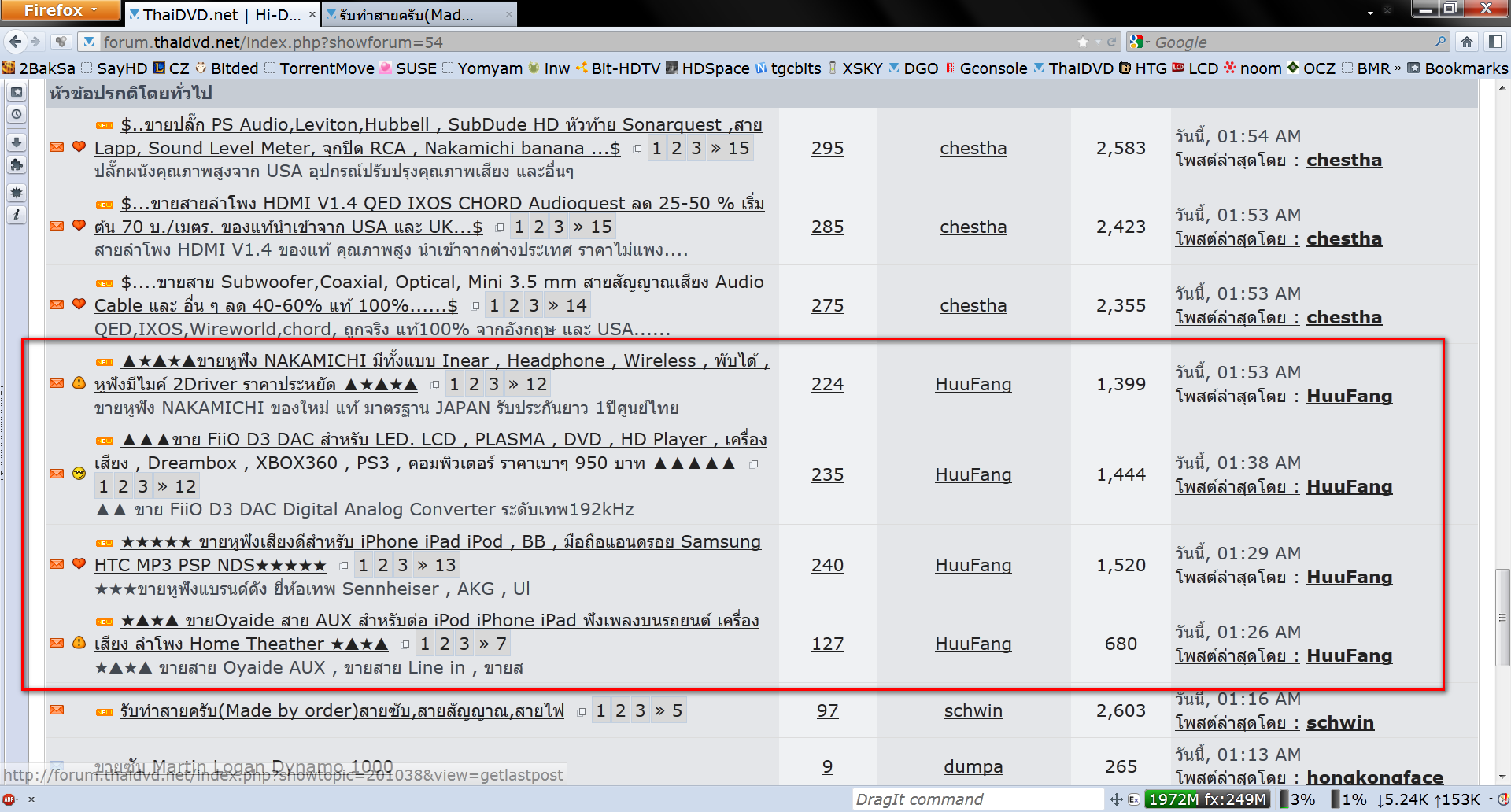Go to the browser Home page
1511x812 pixels.
coord(1467,42)
